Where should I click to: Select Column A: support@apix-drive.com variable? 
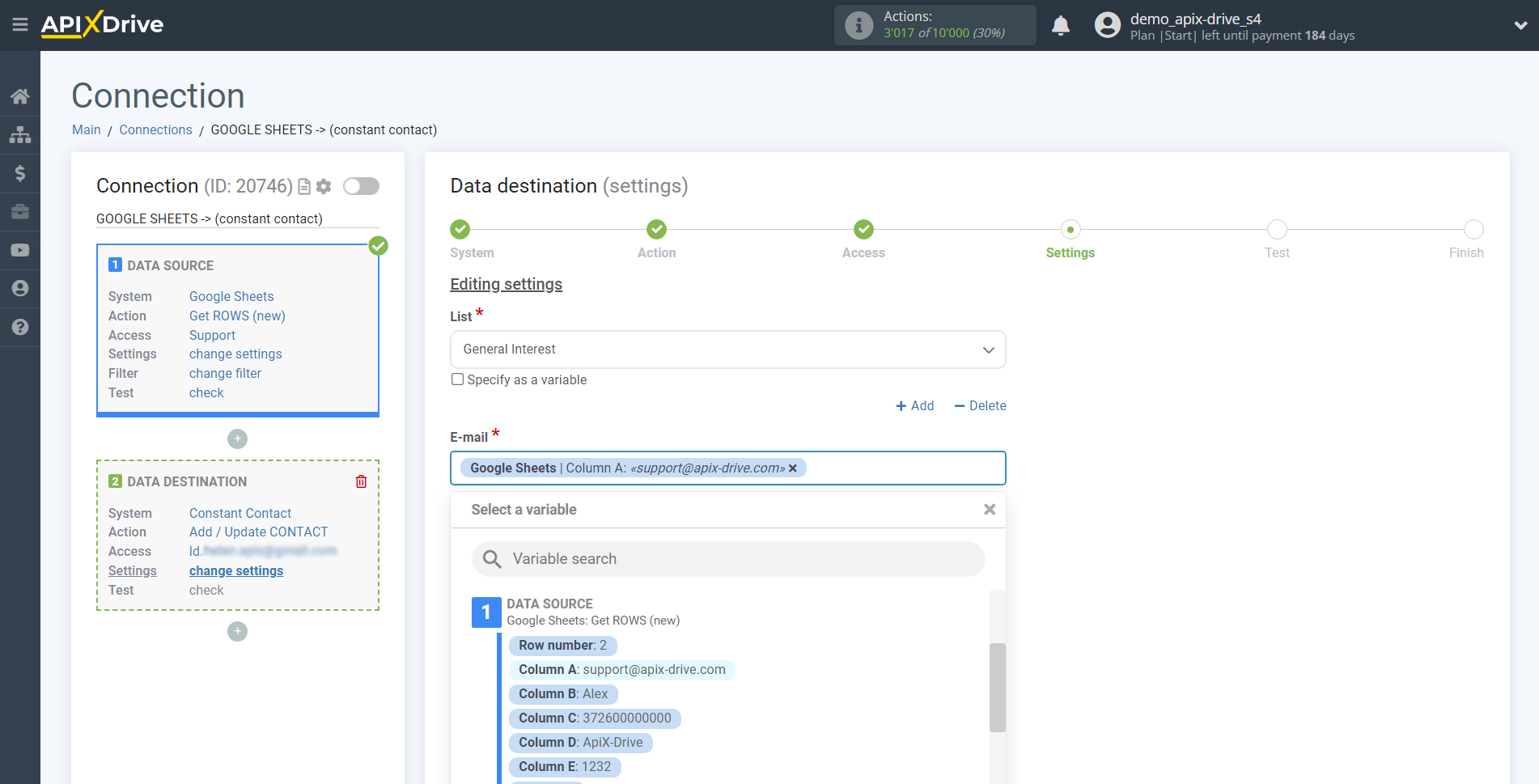[621, 670]
